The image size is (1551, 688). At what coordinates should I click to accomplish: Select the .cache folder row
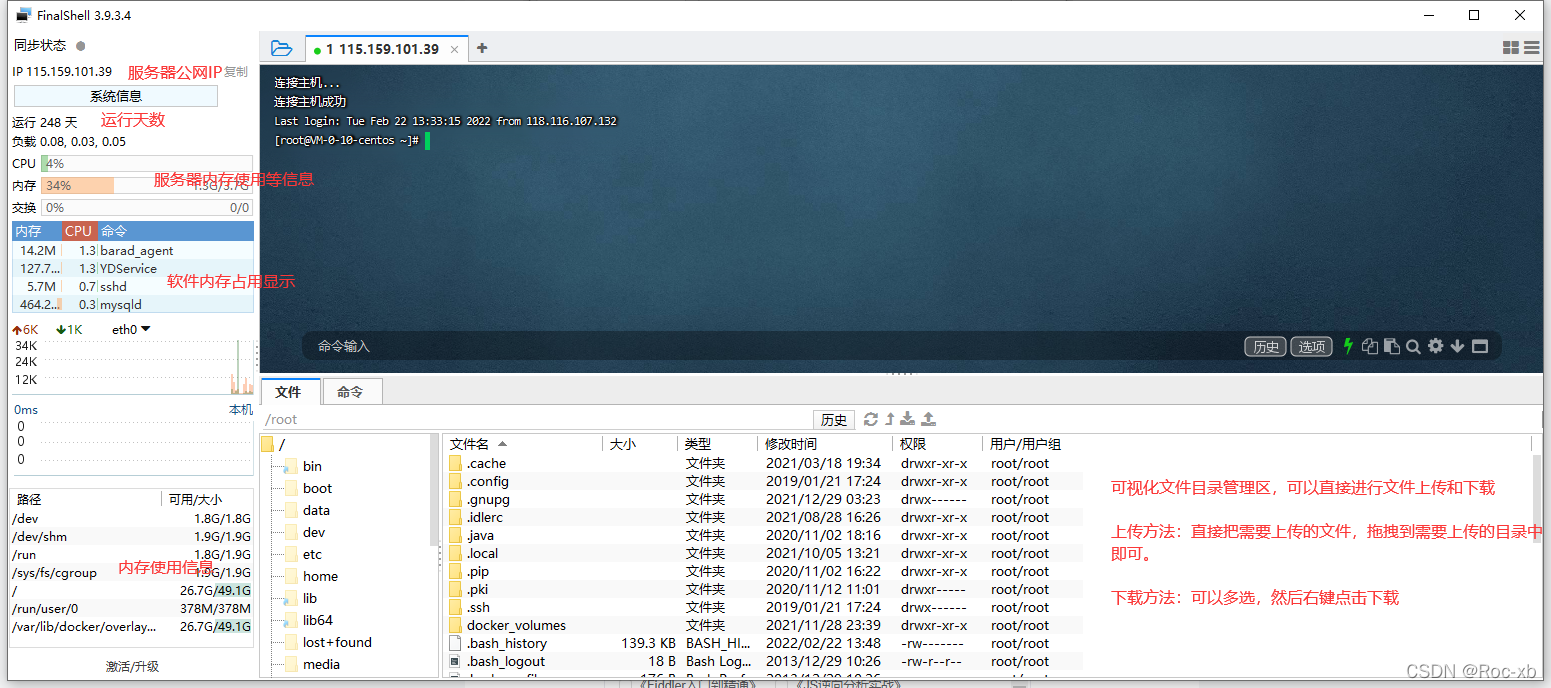coord(764,464)
